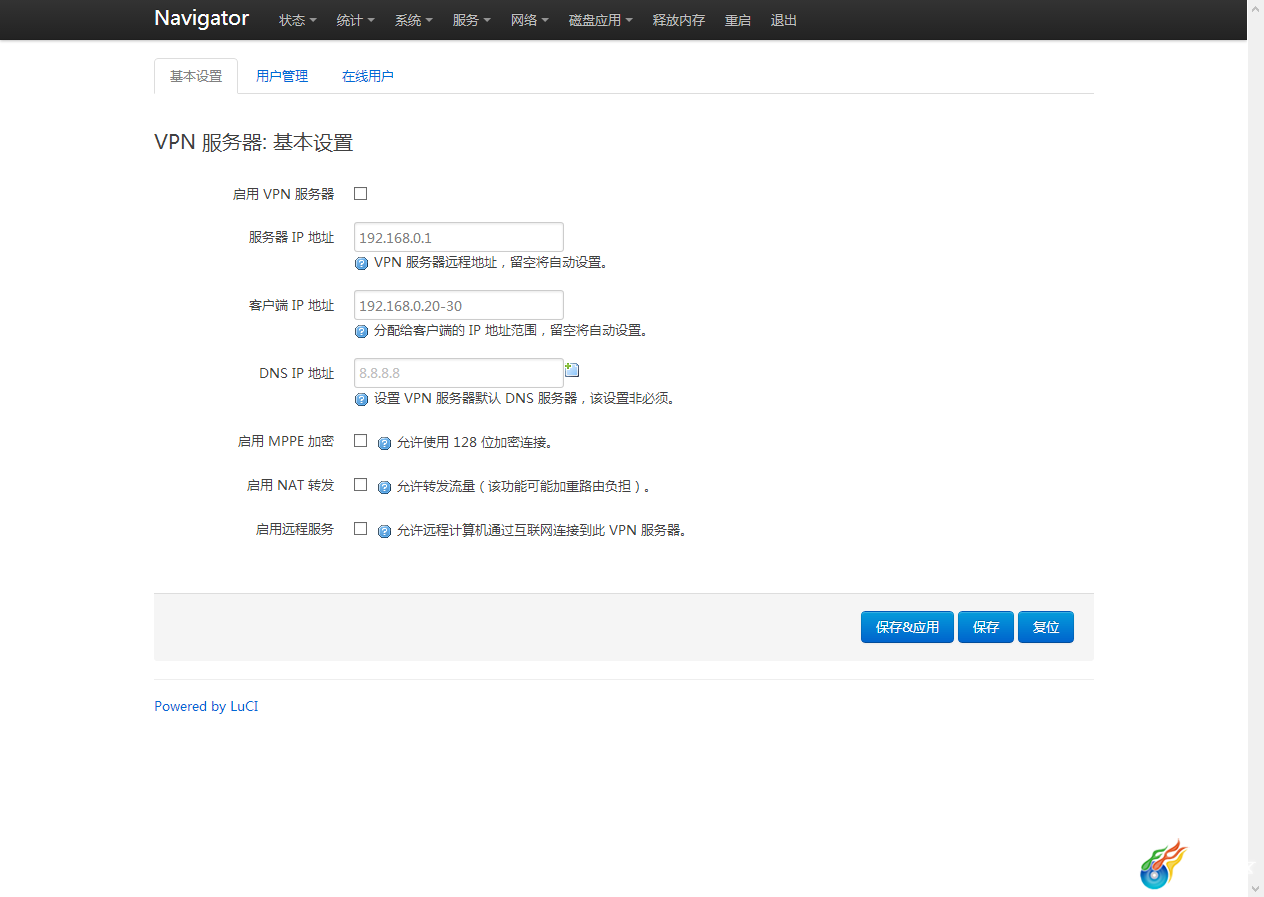Click the heading VPN 服务器: 基本设置
Viewport: 1264px width, 897px height.
coord(254,143)
